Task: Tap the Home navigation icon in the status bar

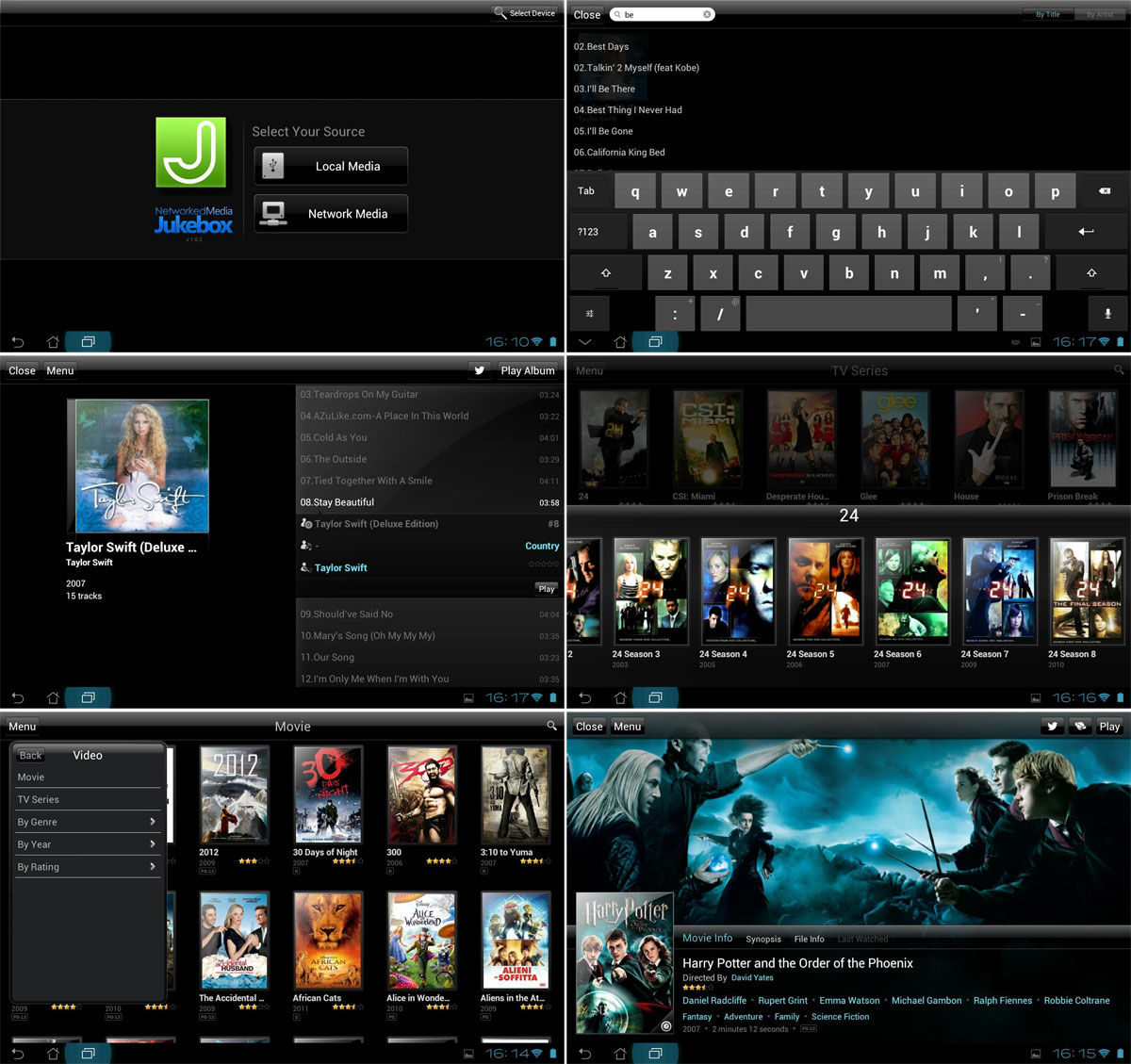Action: click(53, 342)
